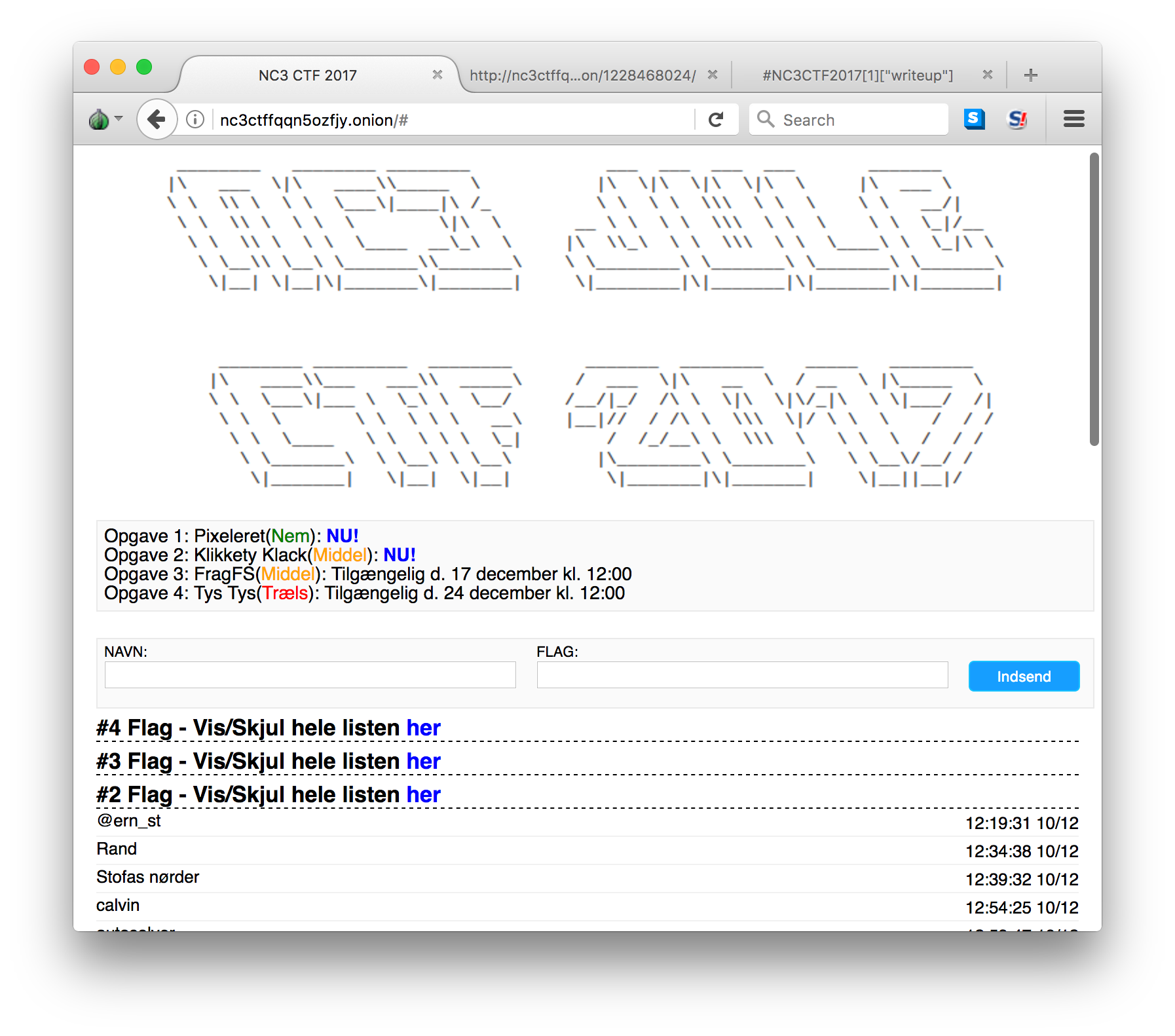
Task: Open the blue S extension icon
Action: [974, 119]
